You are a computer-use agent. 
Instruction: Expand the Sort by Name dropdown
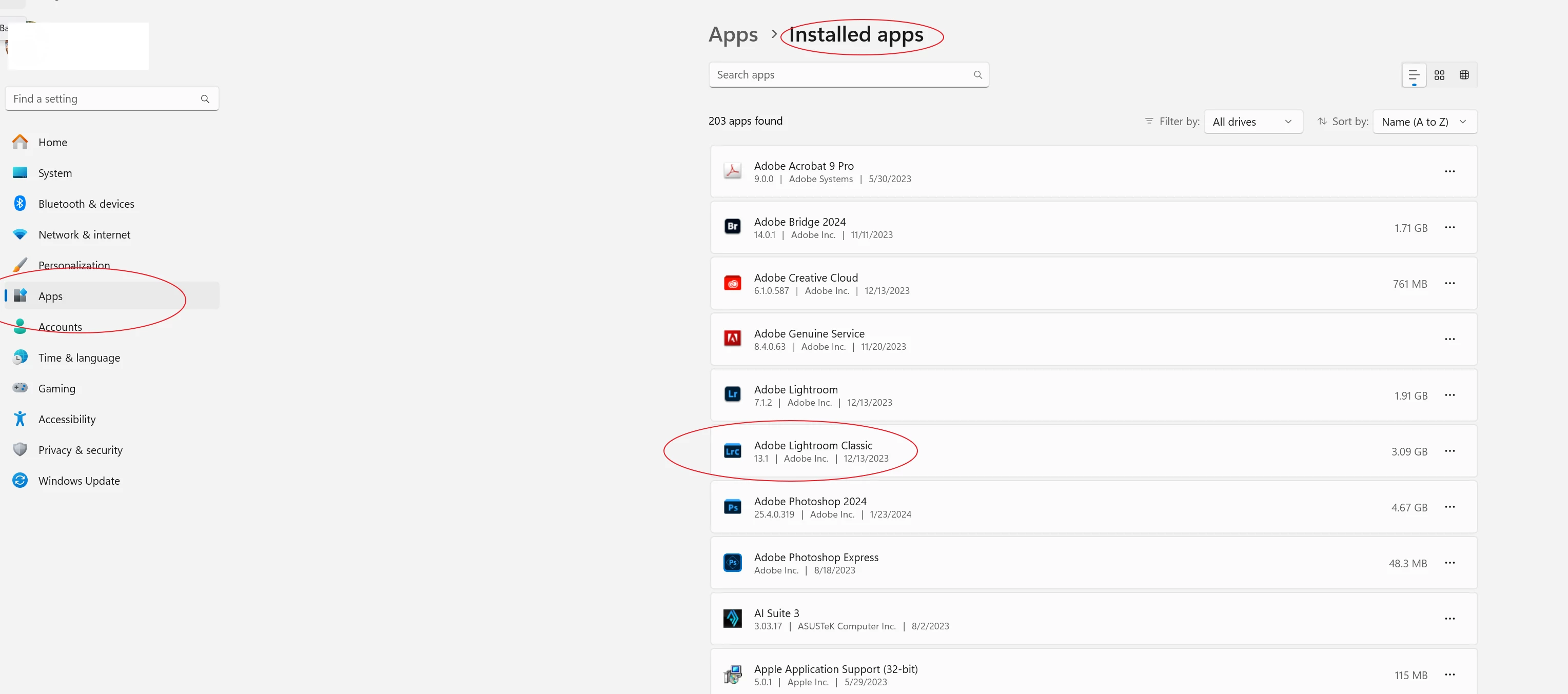tap(1424, 122)
